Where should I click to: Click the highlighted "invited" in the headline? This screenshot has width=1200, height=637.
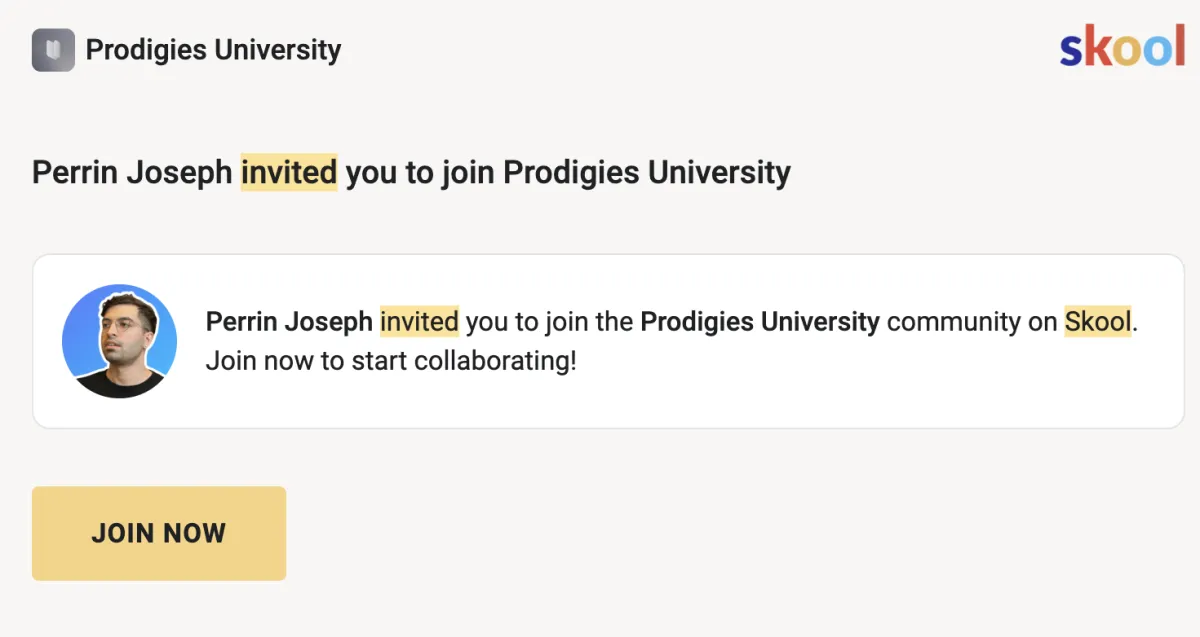[x=289, y=172]
